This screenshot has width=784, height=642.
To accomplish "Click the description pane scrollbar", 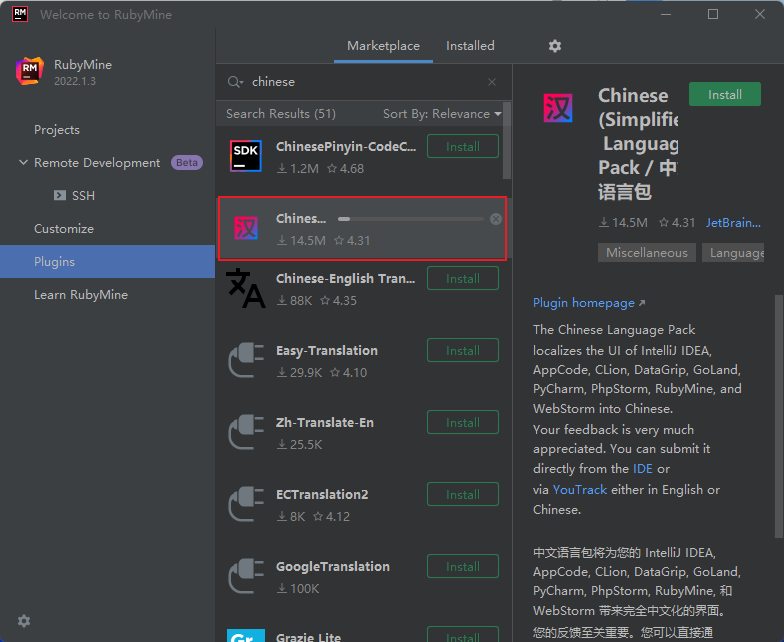I will [x=779, y=415].
